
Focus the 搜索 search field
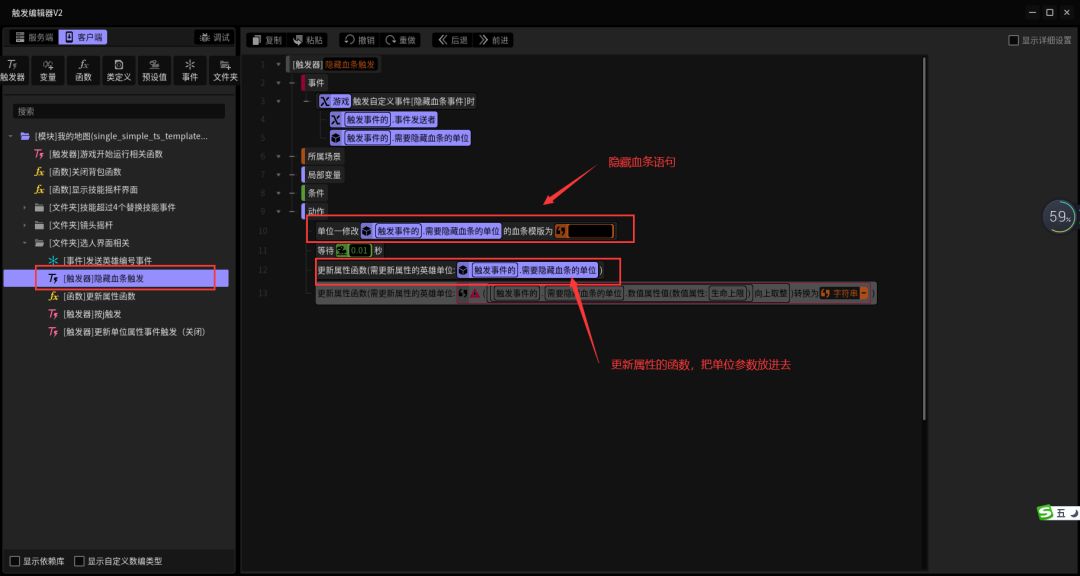point(118,111)
